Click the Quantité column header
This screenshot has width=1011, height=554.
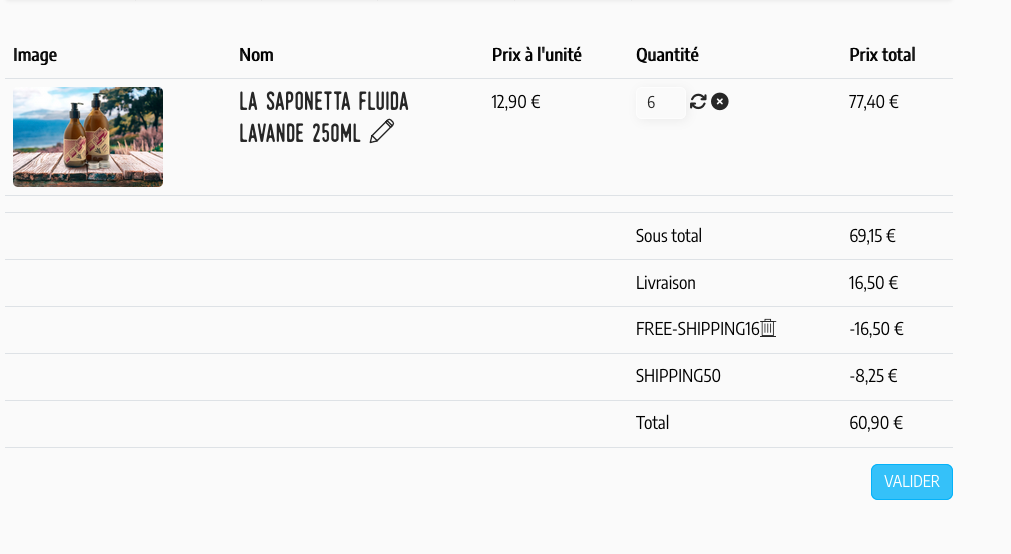click(667, 55)
